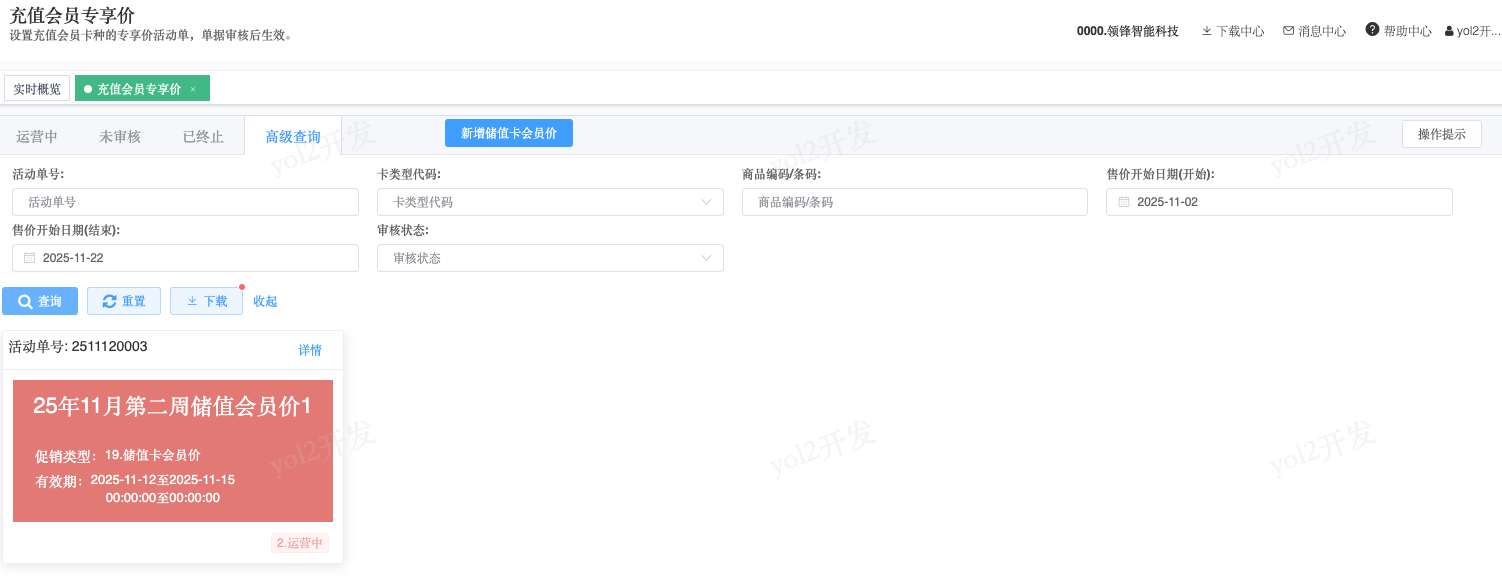Click the validity text 2025-11-12至2025-11-15
Screen dimensions: 1502x583
point(162,480)
